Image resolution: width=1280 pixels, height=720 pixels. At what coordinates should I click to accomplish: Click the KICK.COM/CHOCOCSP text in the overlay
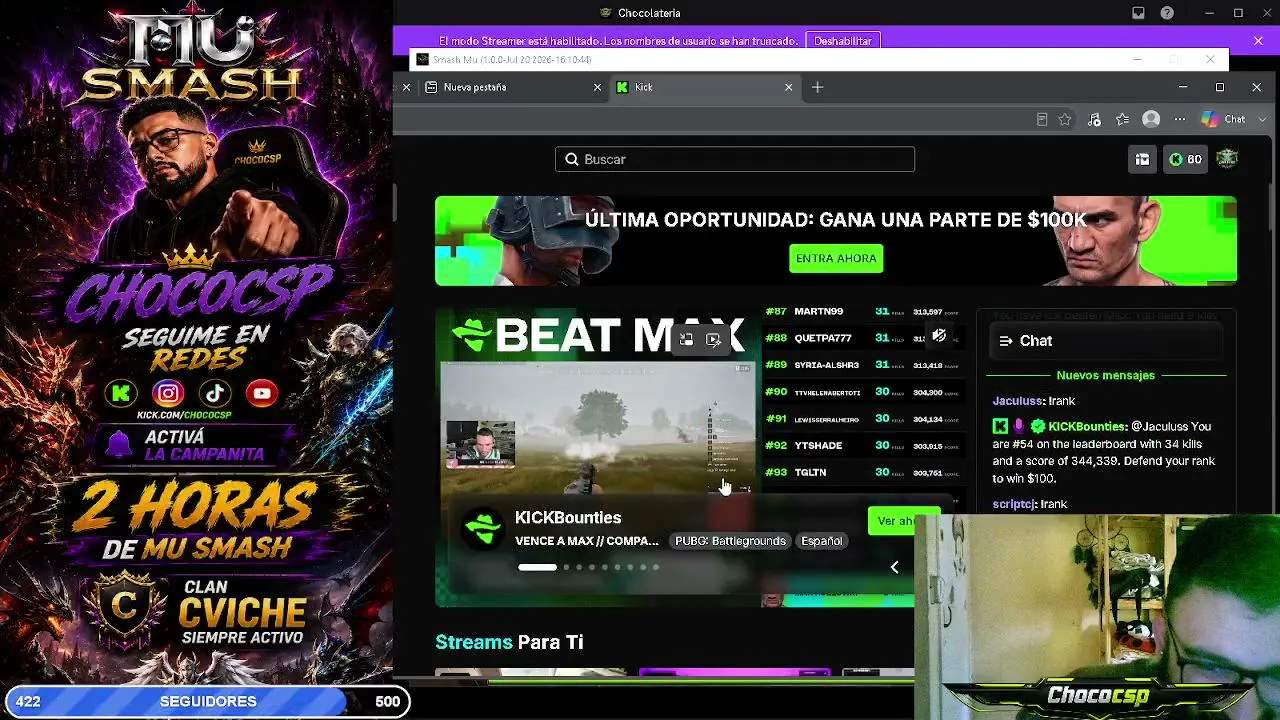pos(184,415)
